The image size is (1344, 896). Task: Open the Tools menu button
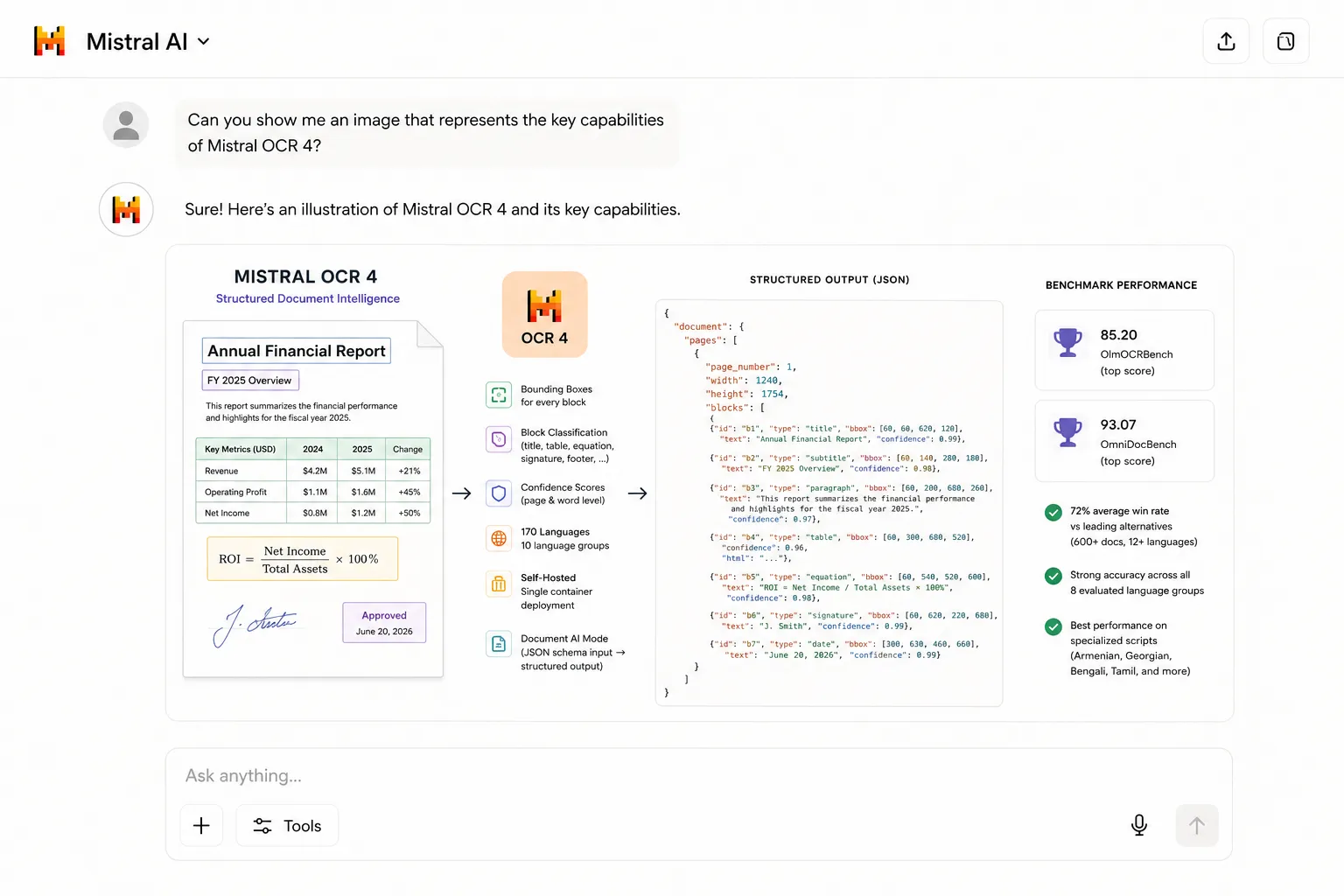[x=287, y=825]
